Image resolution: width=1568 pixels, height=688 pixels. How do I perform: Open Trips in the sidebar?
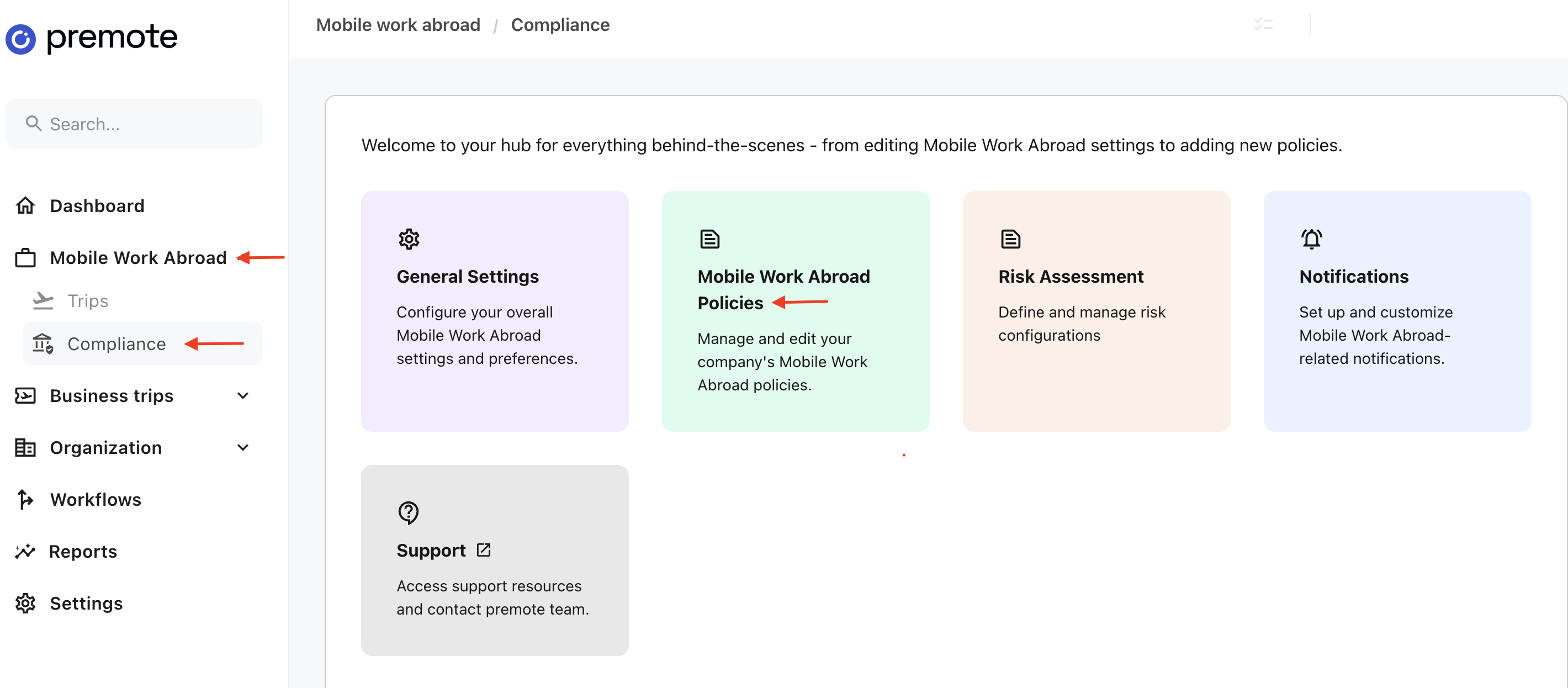coord(88,301)
